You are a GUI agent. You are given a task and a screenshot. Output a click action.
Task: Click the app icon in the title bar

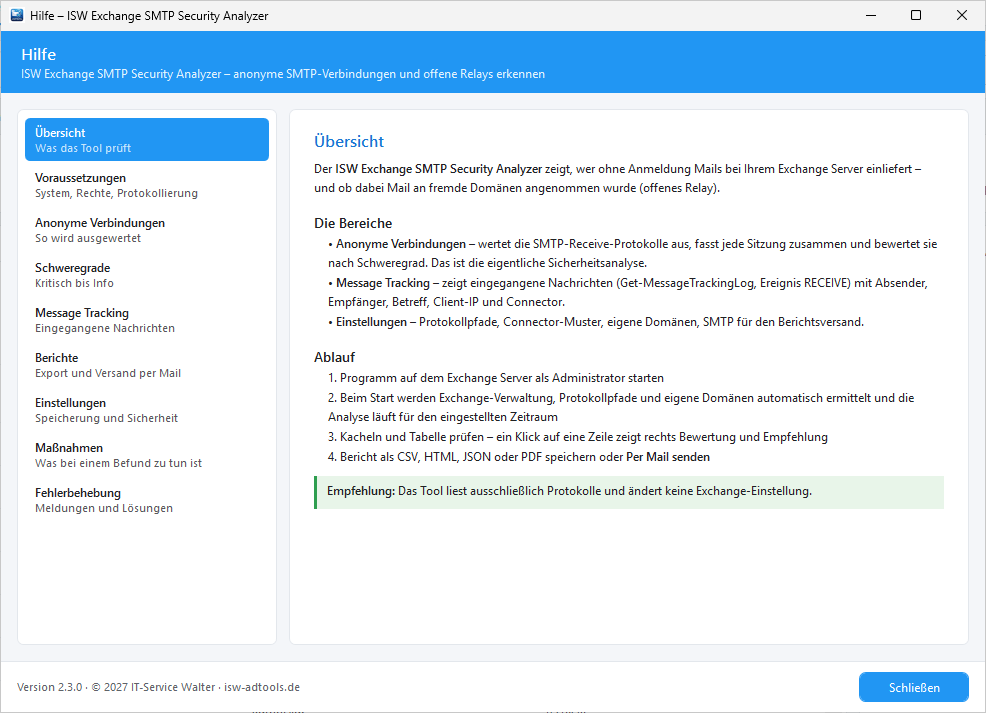coord(17,15)
